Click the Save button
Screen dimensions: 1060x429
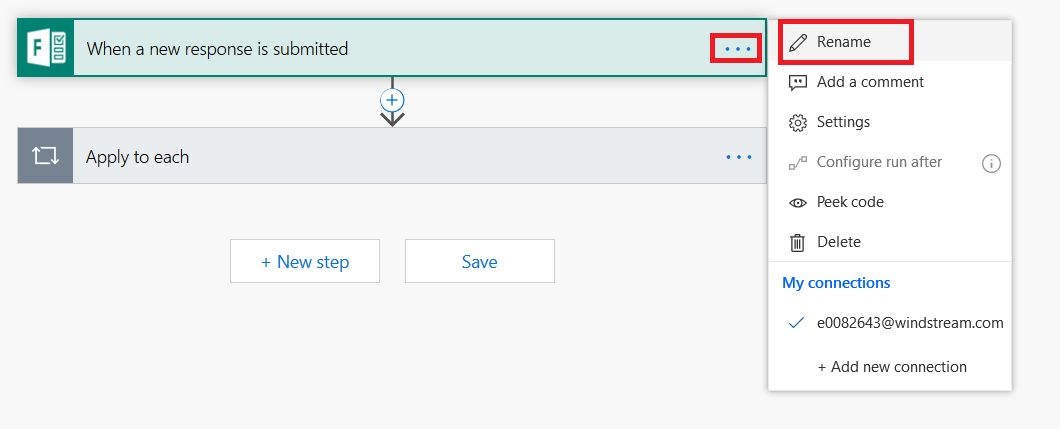tap(480, 261)
